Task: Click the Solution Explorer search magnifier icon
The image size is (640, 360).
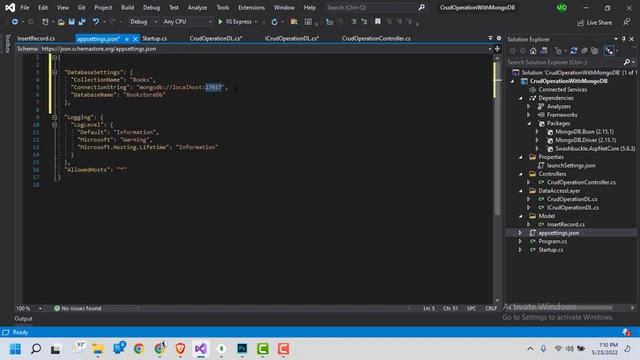Action: click(627, 62)
